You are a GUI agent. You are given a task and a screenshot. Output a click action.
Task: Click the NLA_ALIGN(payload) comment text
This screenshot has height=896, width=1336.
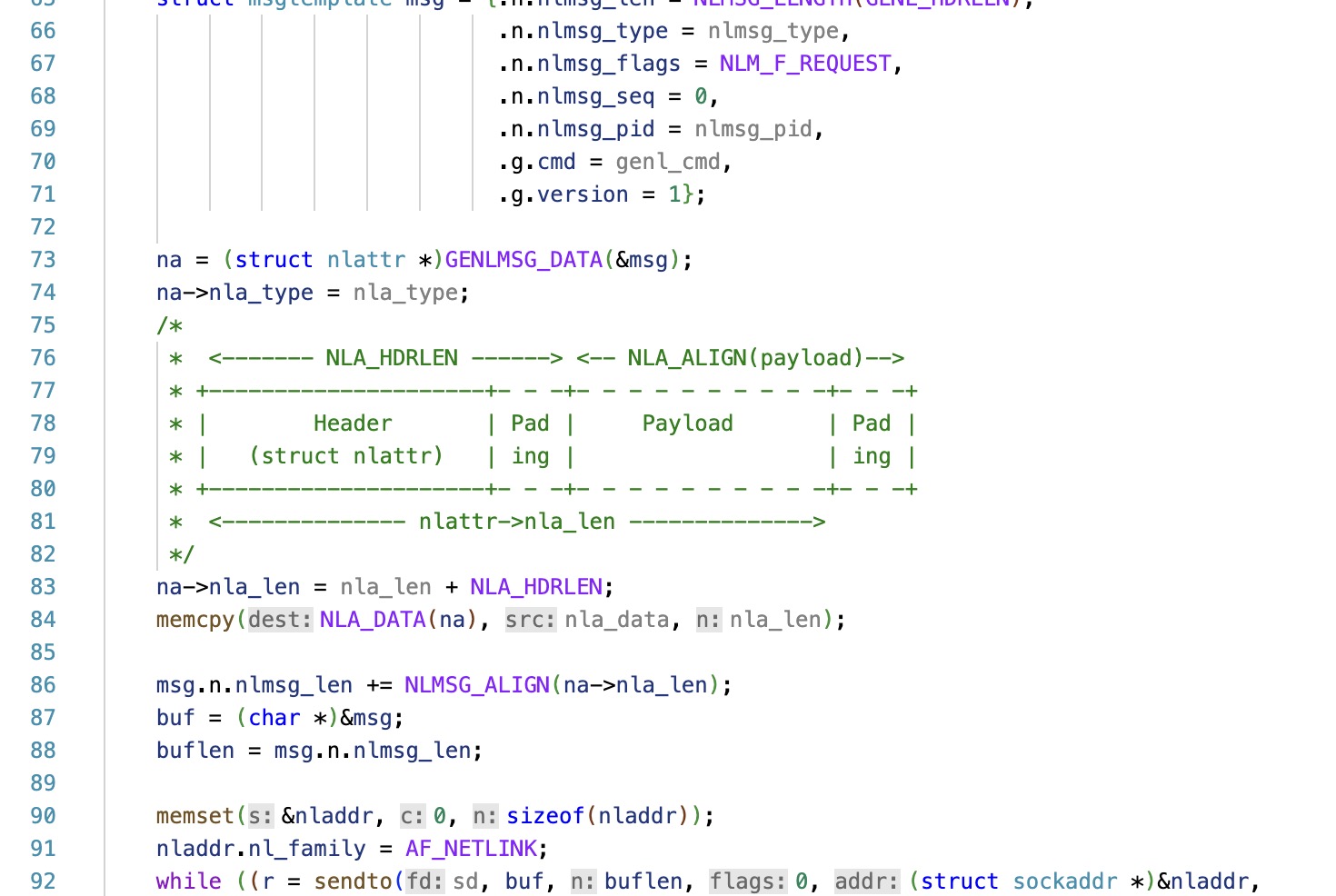pyautogui.click(x=745, y=358)
